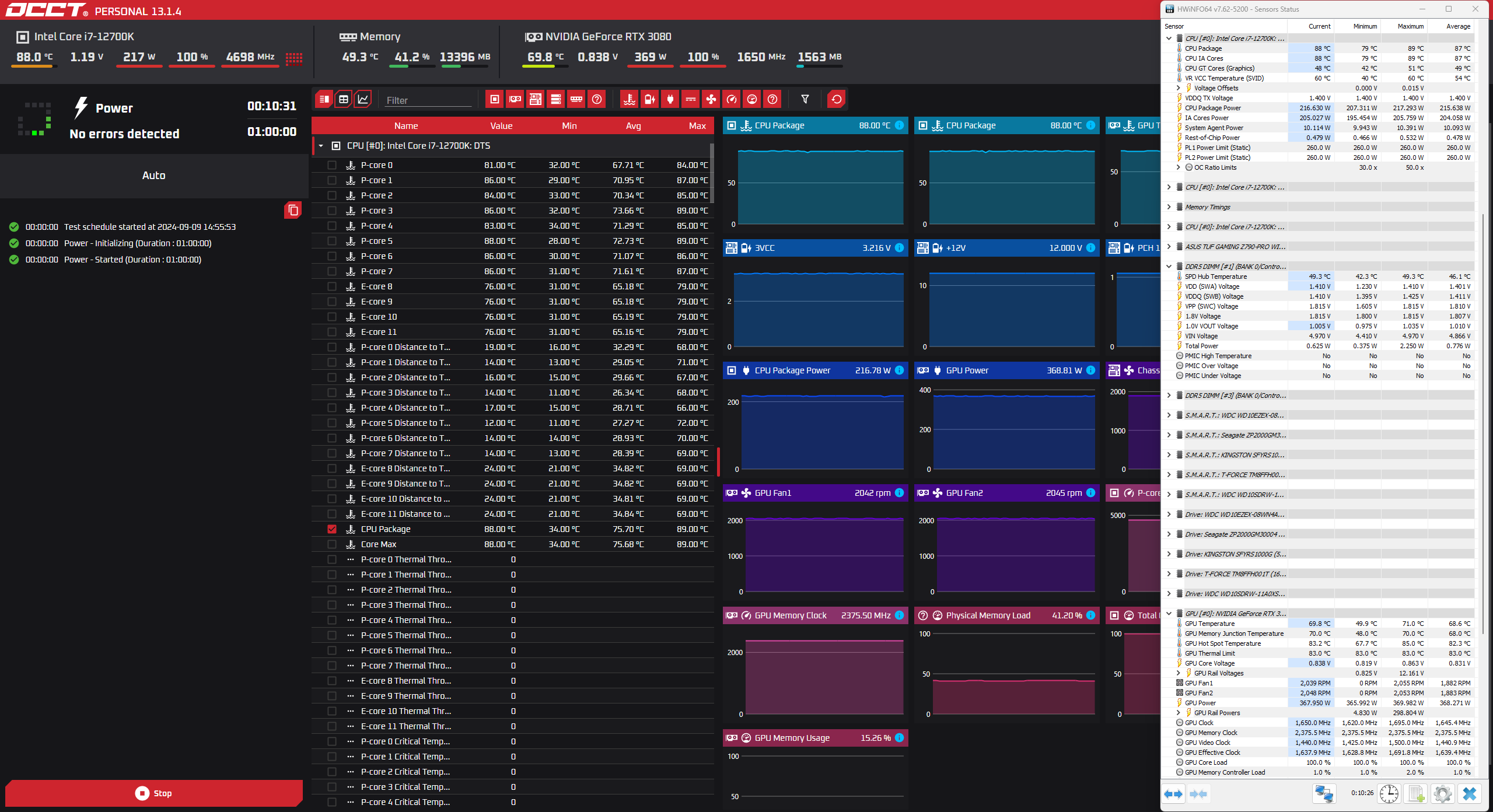Sort by the Max column header in OCCT
The image size is (1493, 812).
[697, 126]
